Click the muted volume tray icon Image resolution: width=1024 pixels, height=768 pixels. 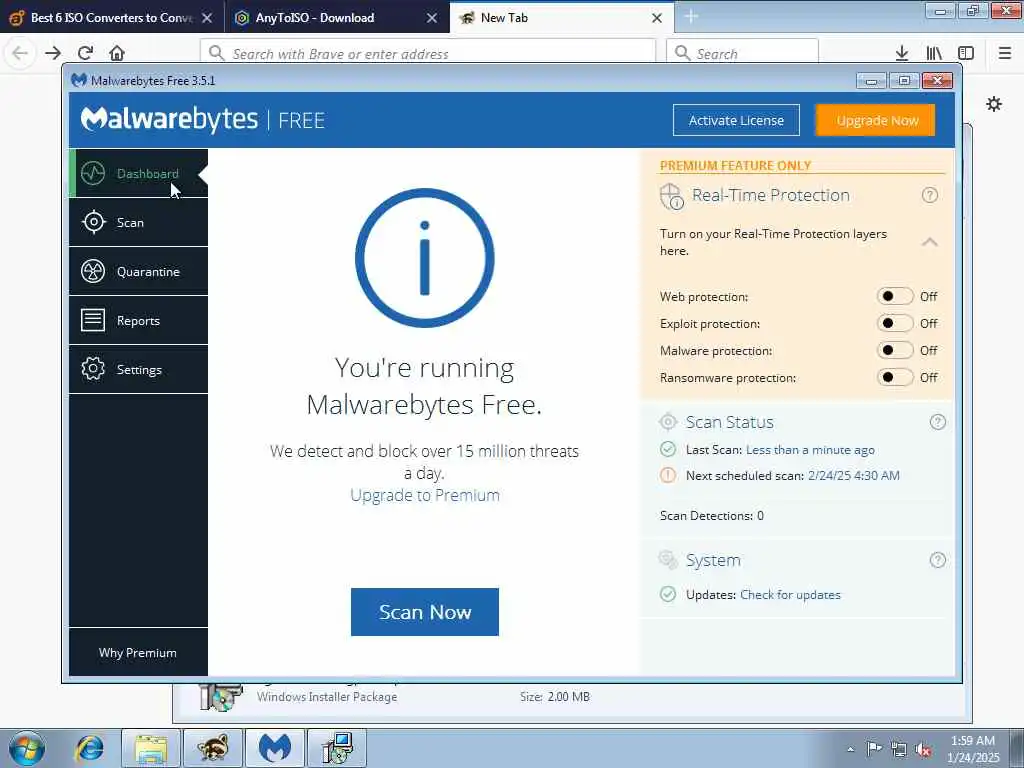pos(923,750)
